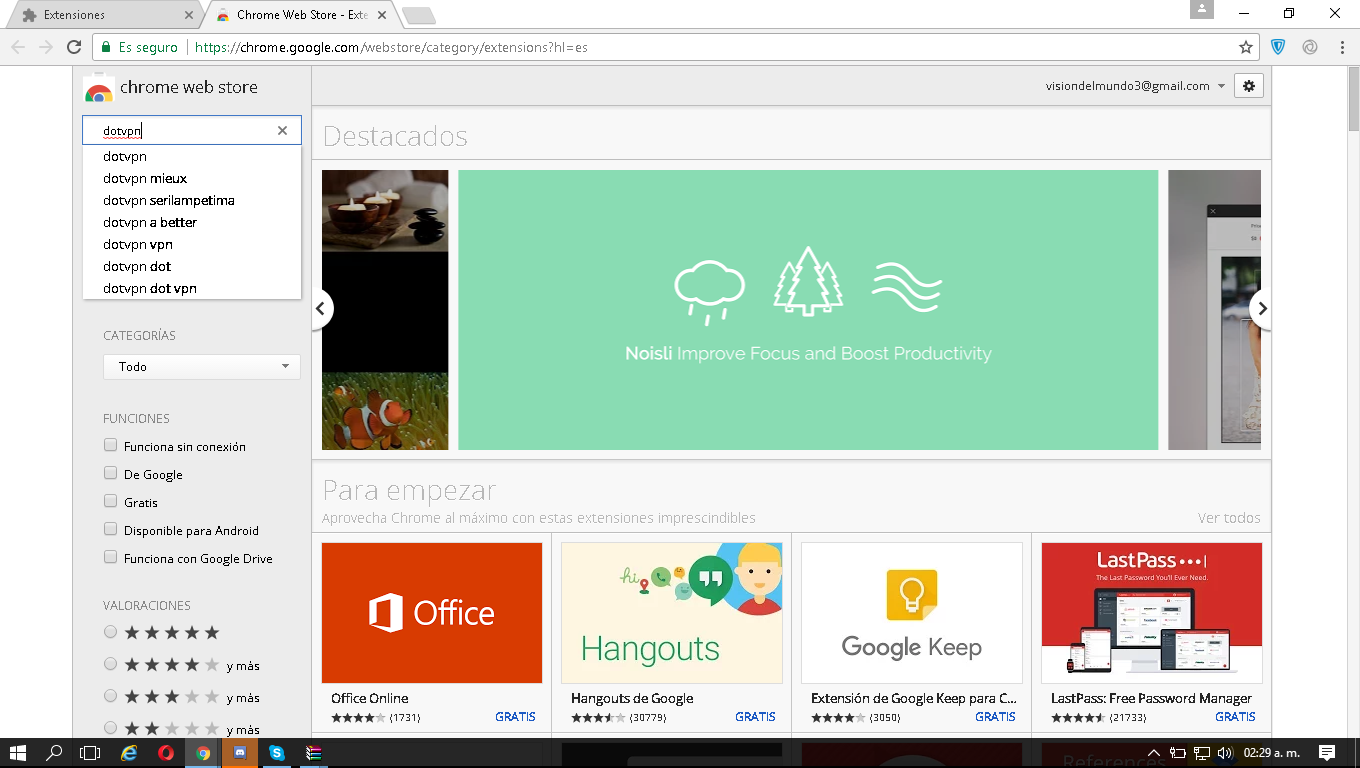Screen dimensions: 1360x768
Task: Select the Chrome Web Store tab
Action: [300, 15]
